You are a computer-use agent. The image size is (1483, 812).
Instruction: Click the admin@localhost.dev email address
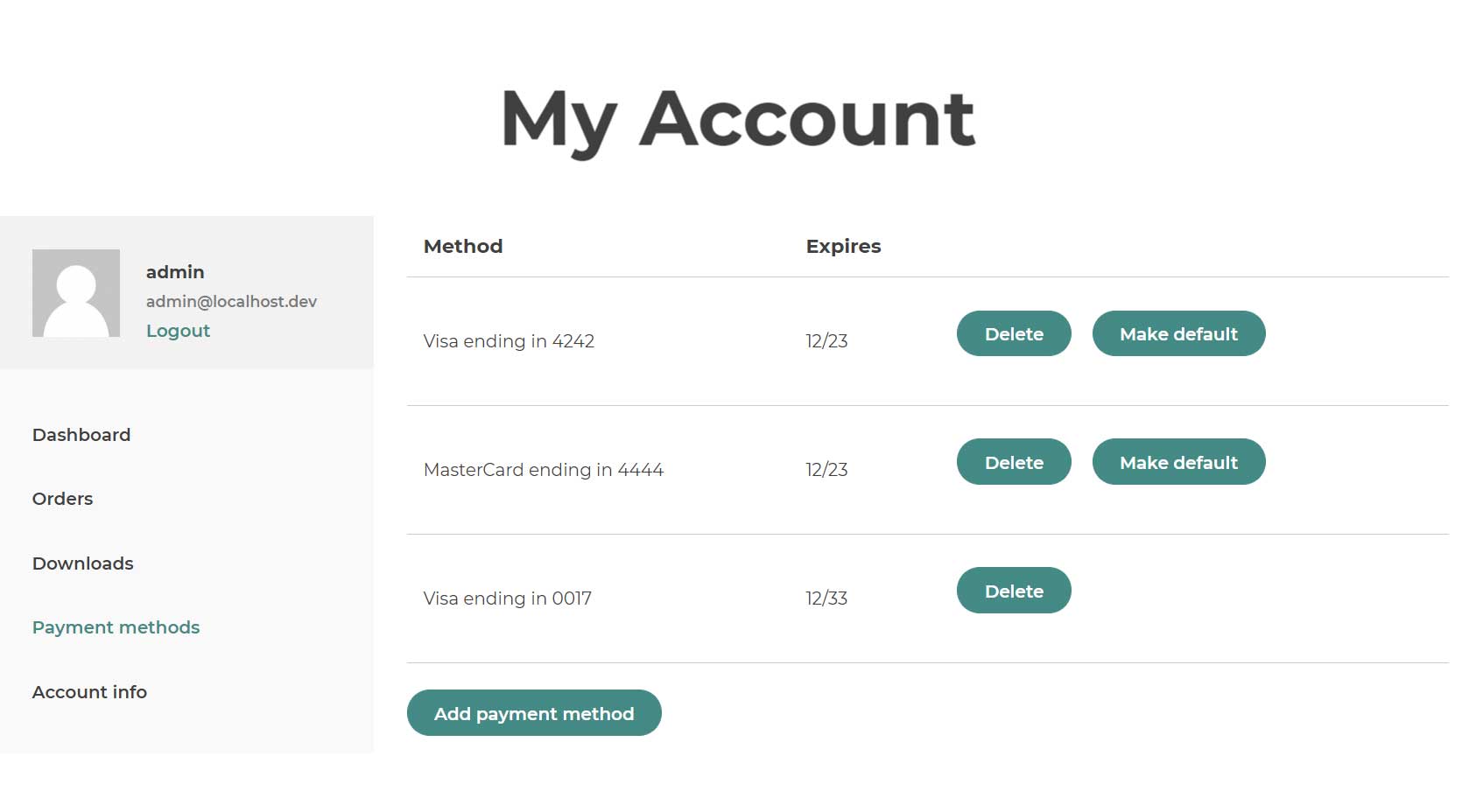[231, 302]
